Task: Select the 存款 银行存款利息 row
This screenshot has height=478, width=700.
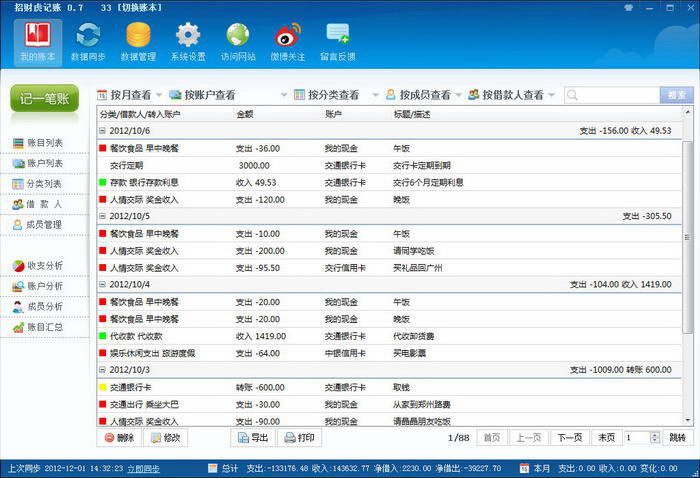Action: [389, 183]
